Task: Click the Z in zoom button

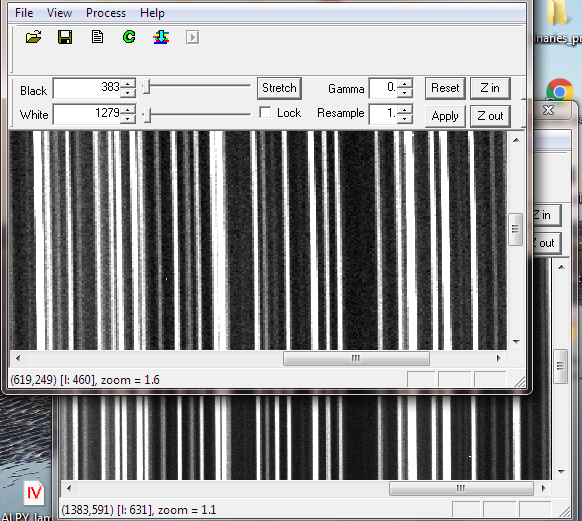Action: [x=490, y=88]
